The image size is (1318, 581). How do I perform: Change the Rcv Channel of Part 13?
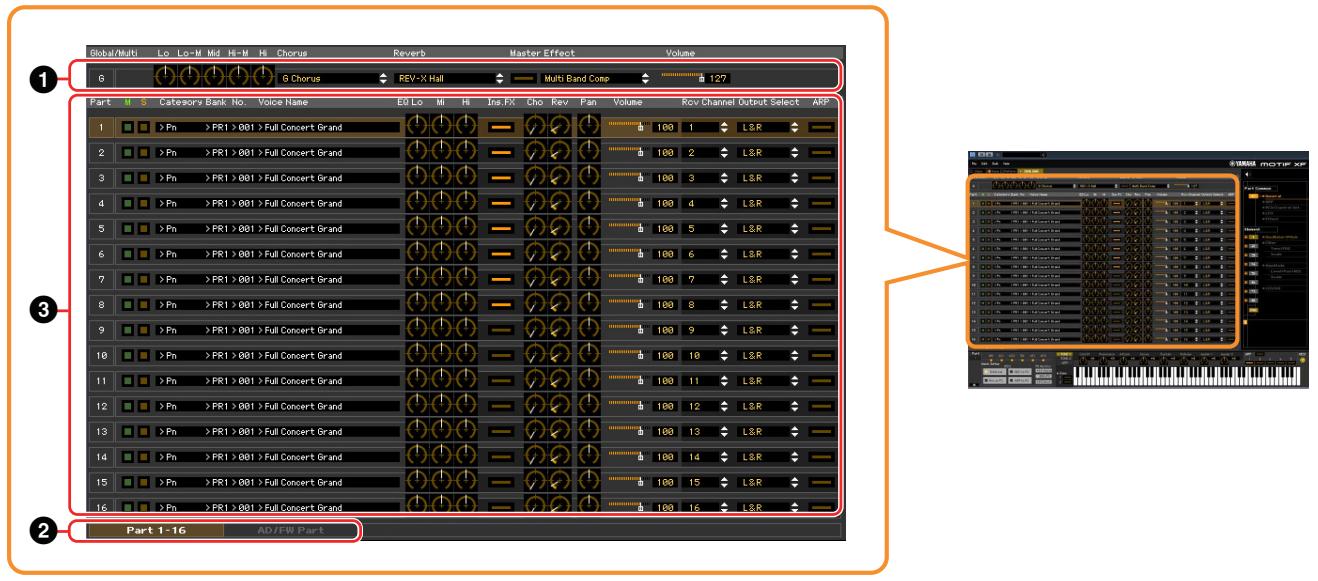click(x=706, y=432)
